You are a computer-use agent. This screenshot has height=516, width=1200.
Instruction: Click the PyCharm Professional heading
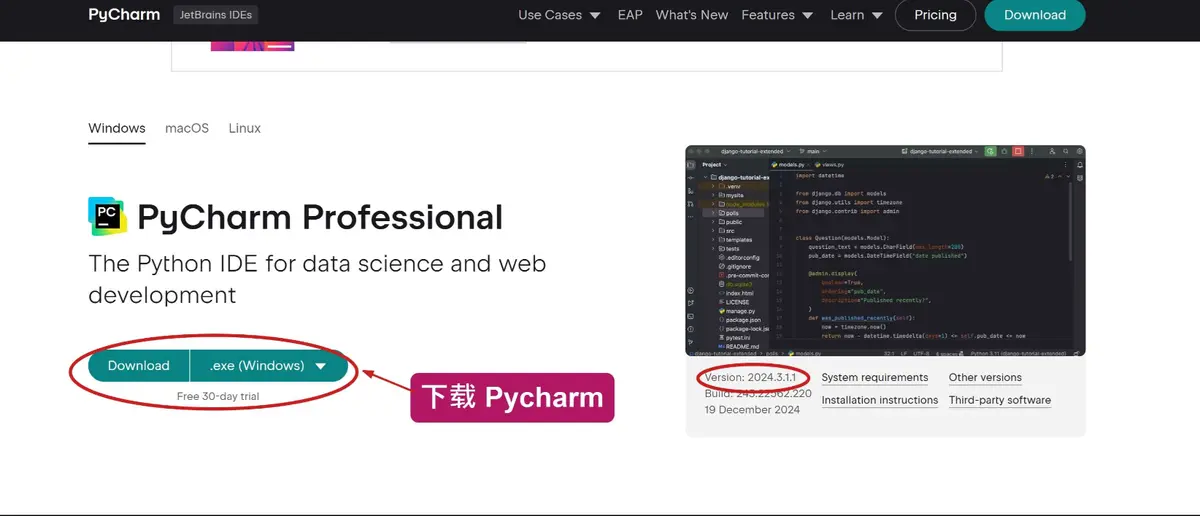[320, 217]
